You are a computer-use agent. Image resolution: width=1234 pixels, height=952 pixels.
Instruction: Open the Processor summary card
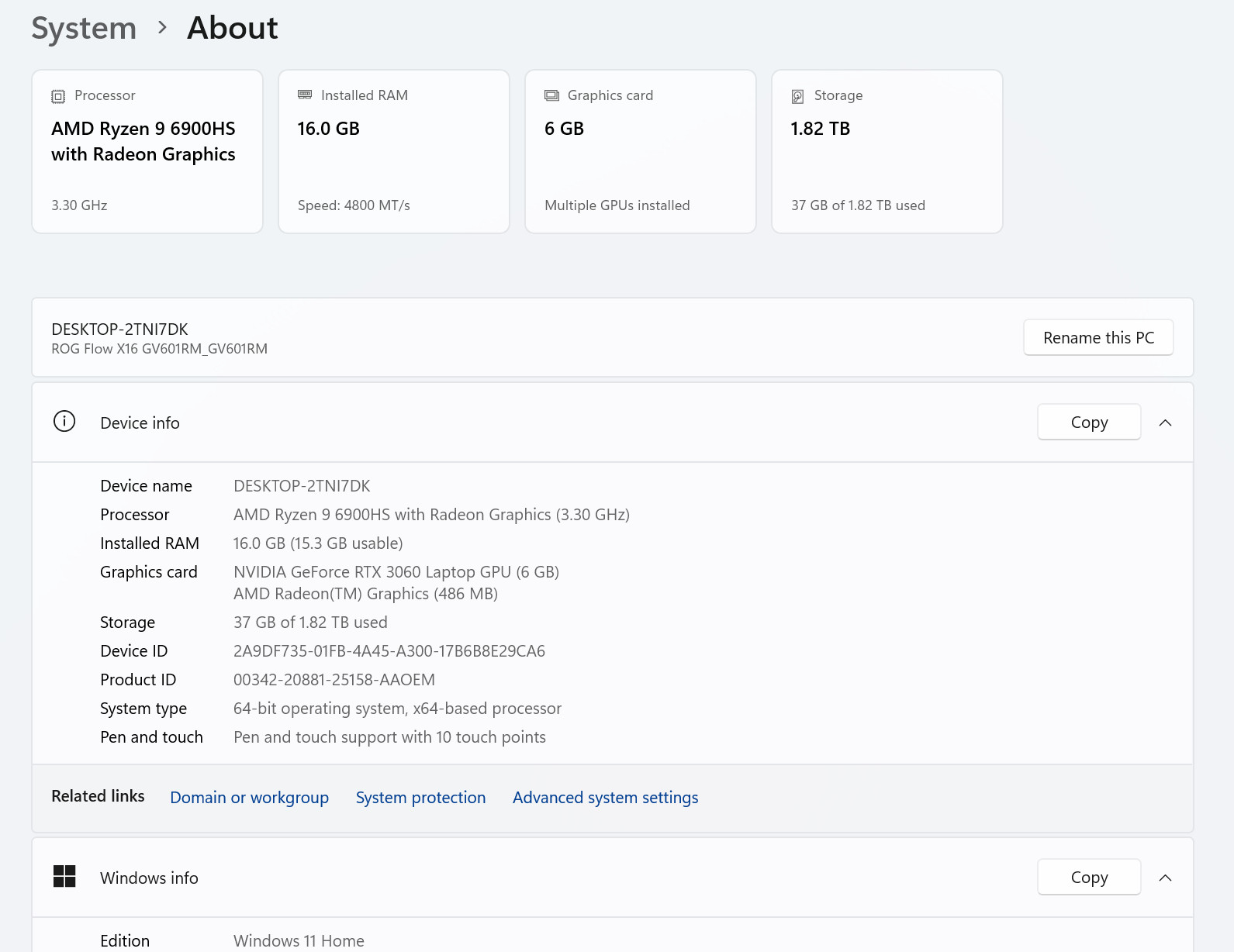(x=147, y=151)
